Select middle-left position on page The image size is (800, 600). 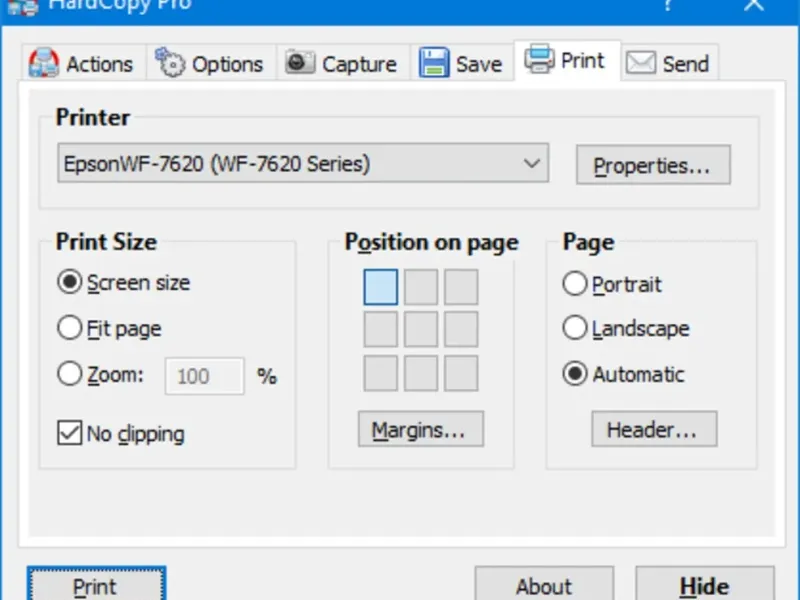tap(381, 330)
